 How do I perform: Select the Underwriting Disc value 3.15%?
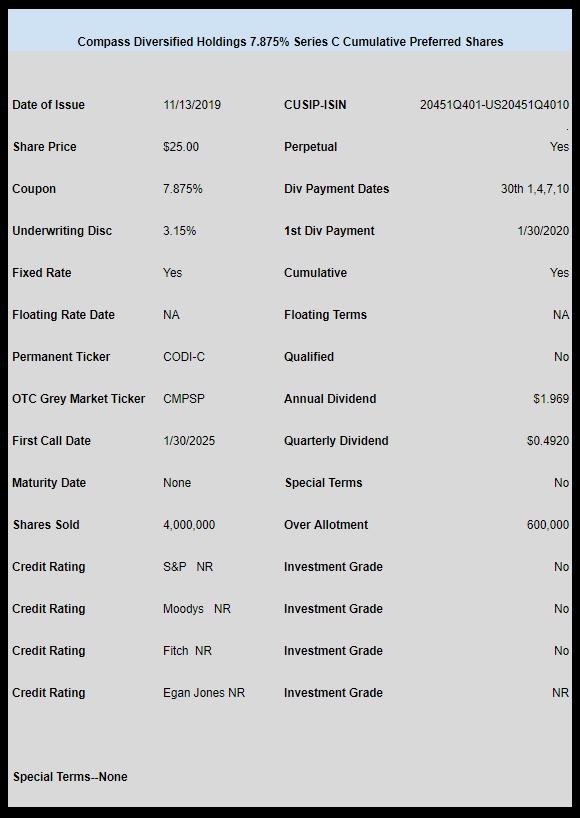(x=179, y=231)
